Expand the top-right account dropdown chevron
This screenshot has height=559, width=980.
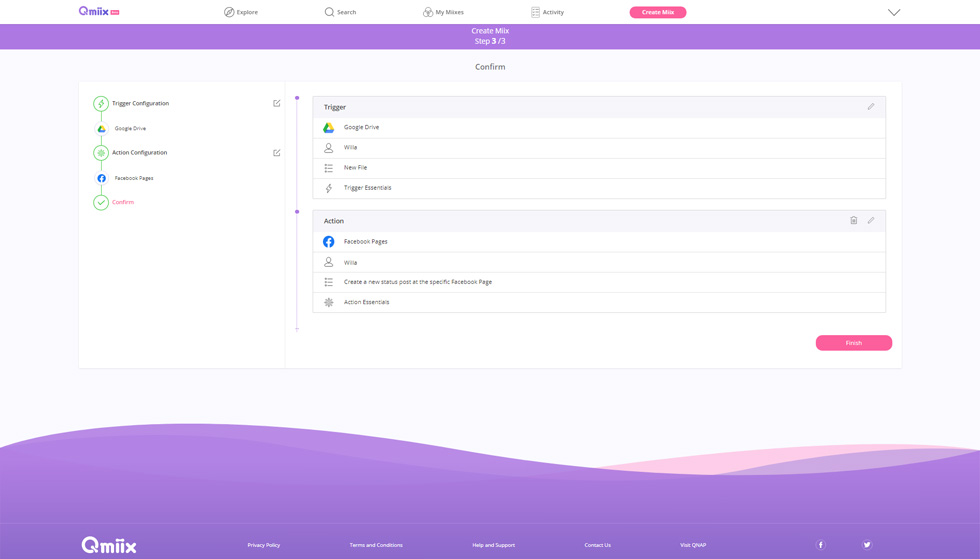coord(894,12)
